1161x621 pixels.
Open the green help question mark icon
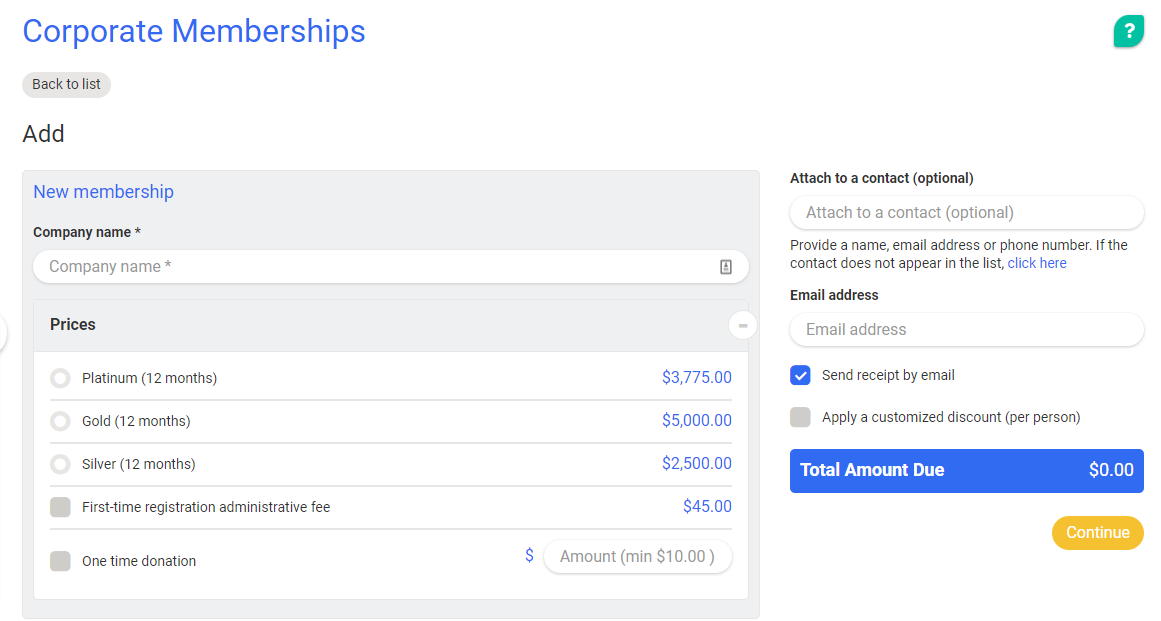pyautogui.click(x=1128, y=31)
